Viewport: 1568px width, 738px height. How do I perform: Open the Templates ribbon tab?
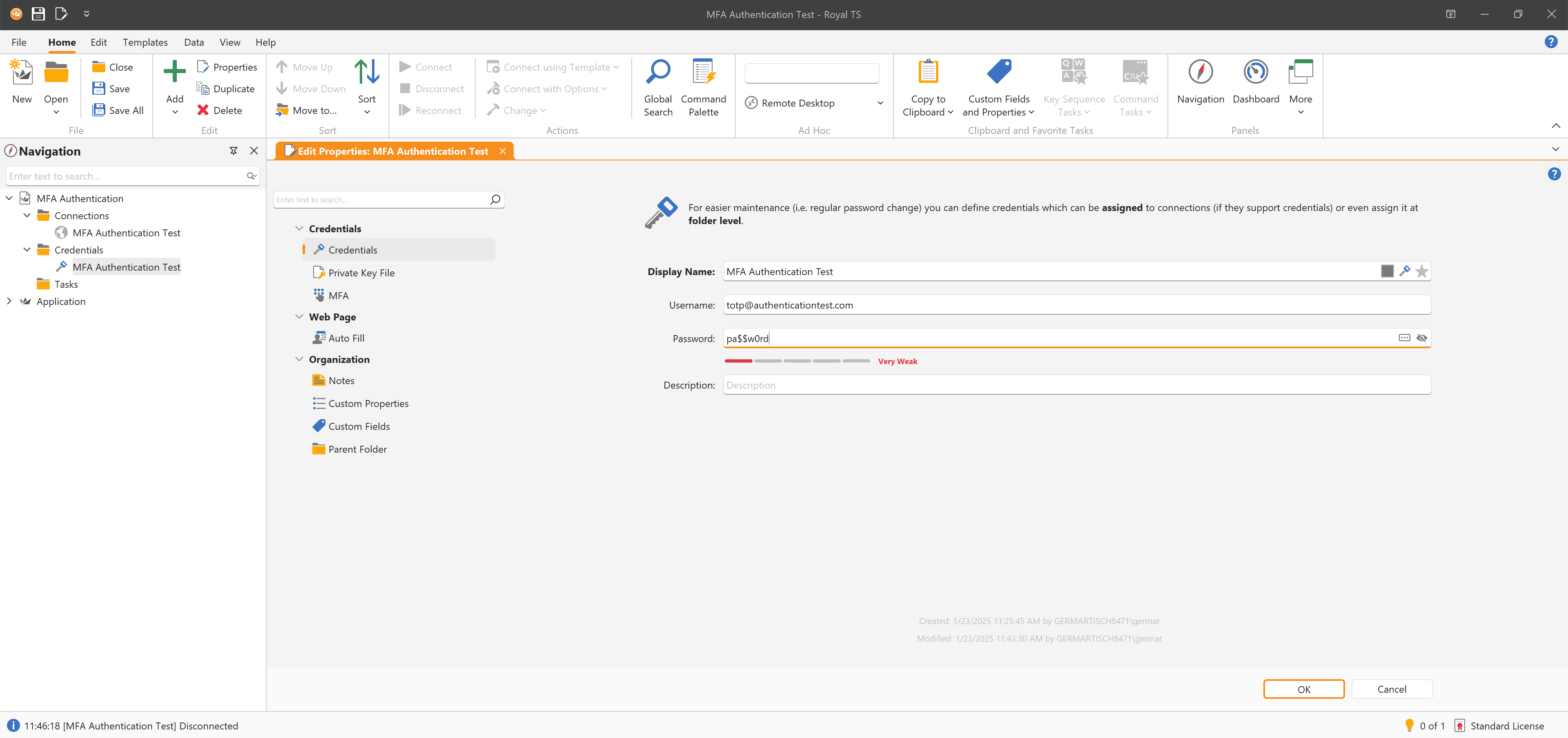click(x=145, y=42)
